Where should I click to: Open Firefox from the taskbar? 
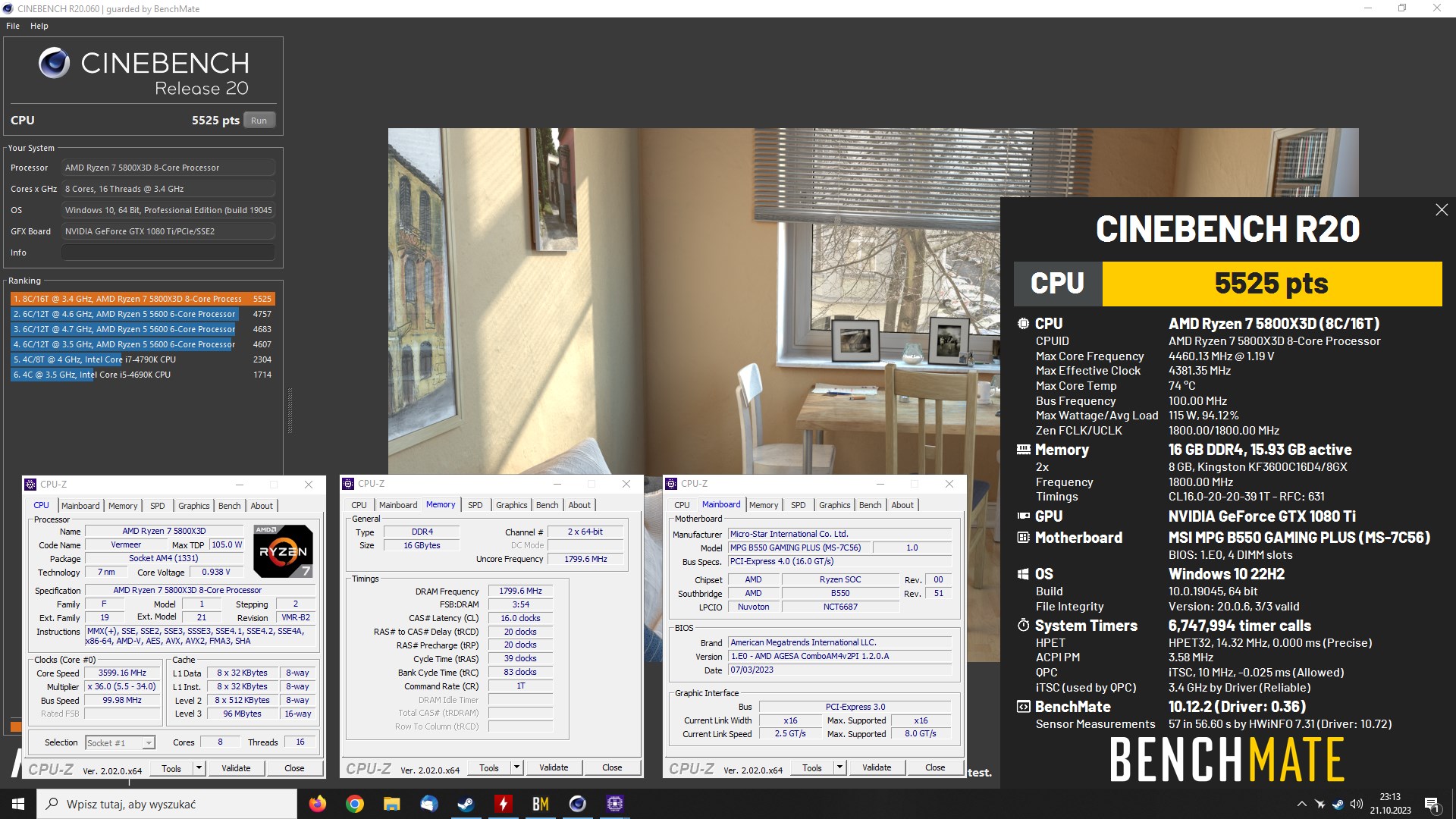tap(317, 804)
